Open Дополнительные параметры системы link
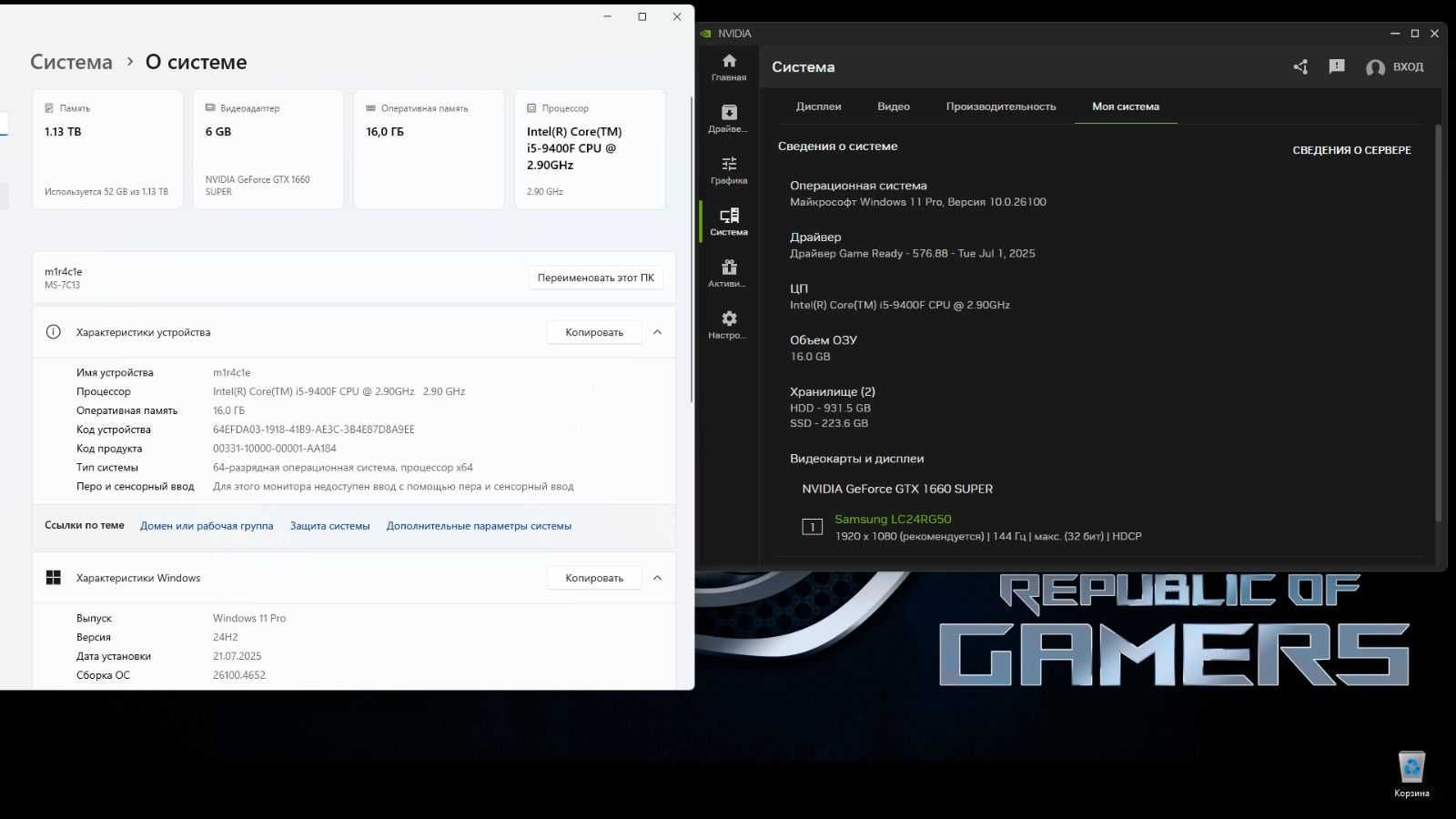 pos(479,526)
